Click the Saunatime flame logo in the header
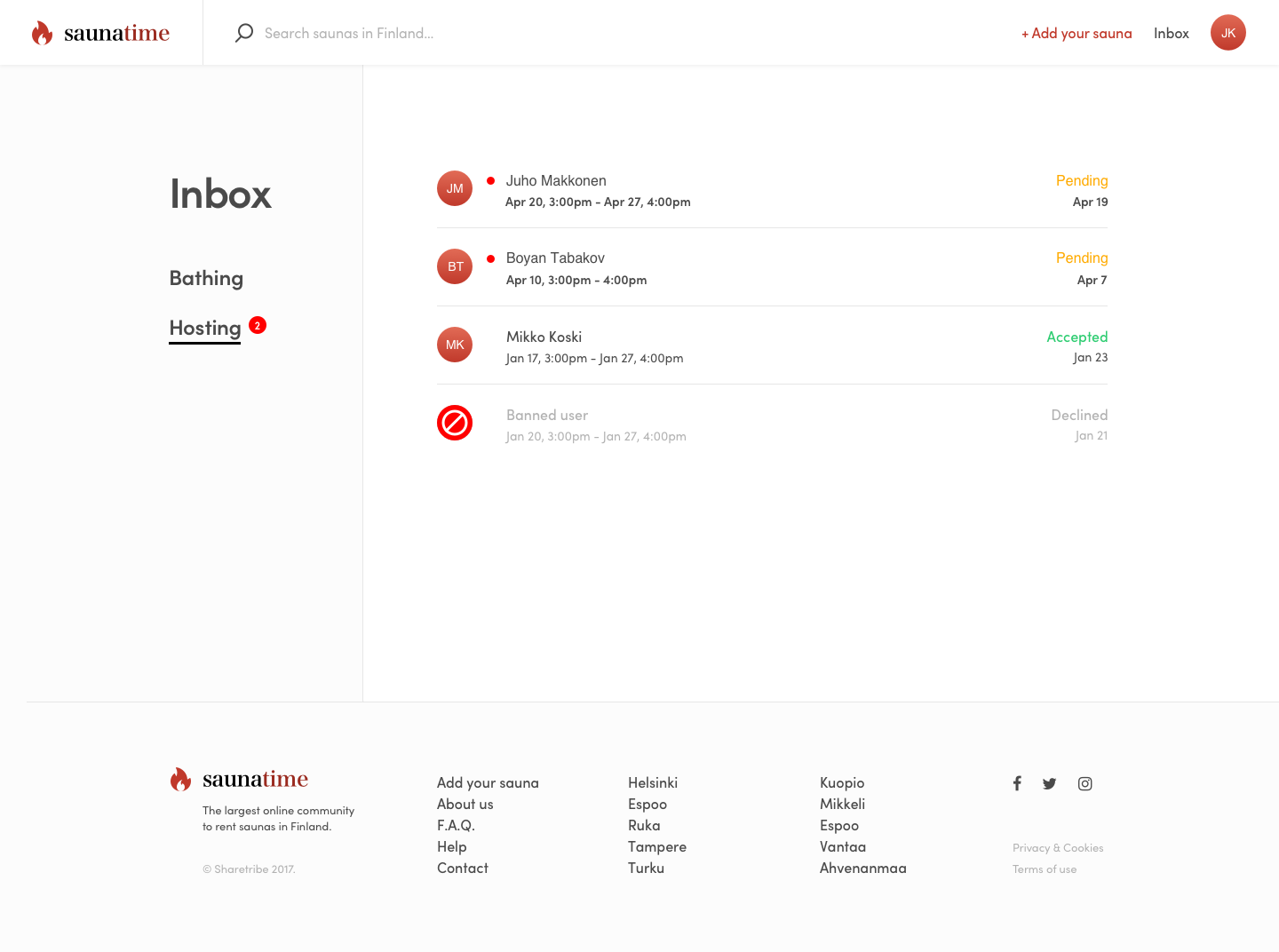 (x=42, y=32)
